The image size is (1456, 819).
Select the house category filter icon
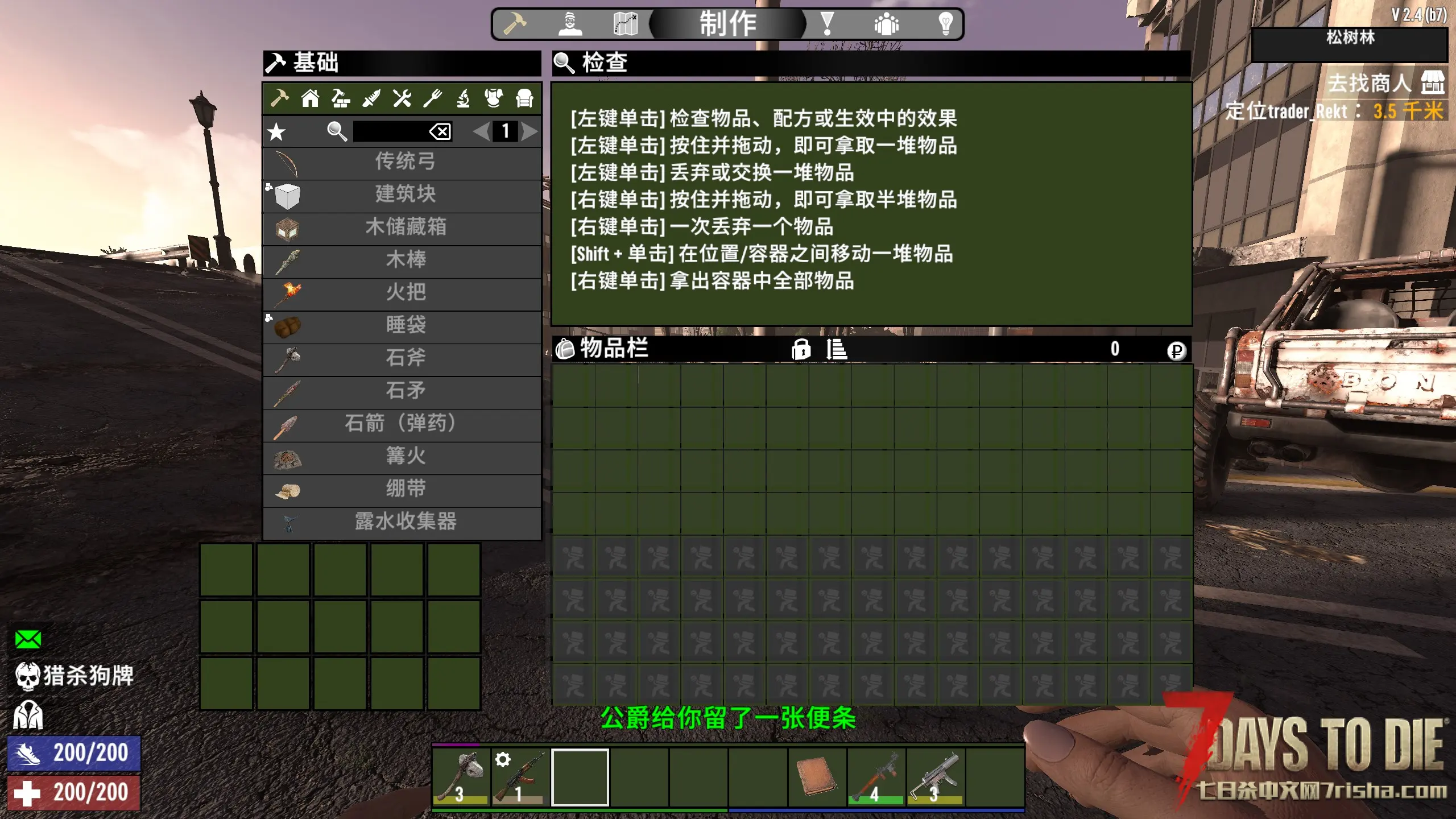tap(310, 99)
